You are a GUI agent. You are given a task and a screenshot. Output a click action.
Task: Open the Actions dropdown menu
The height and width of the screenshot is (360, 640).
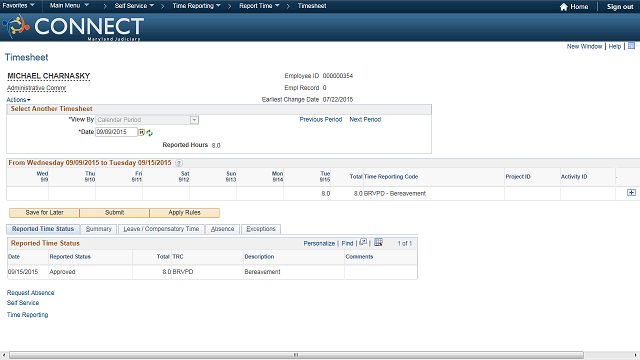(18, 100)
